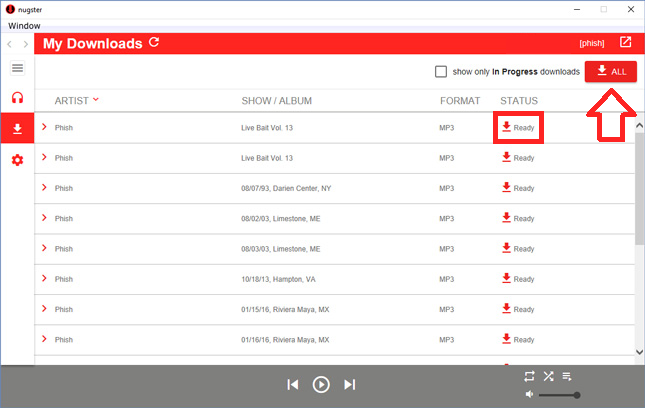Screen dimensions: 645x408
Task: Click Phish in the 01/15/16 Riviera Maya row
Action: click(x=64, y=310)
